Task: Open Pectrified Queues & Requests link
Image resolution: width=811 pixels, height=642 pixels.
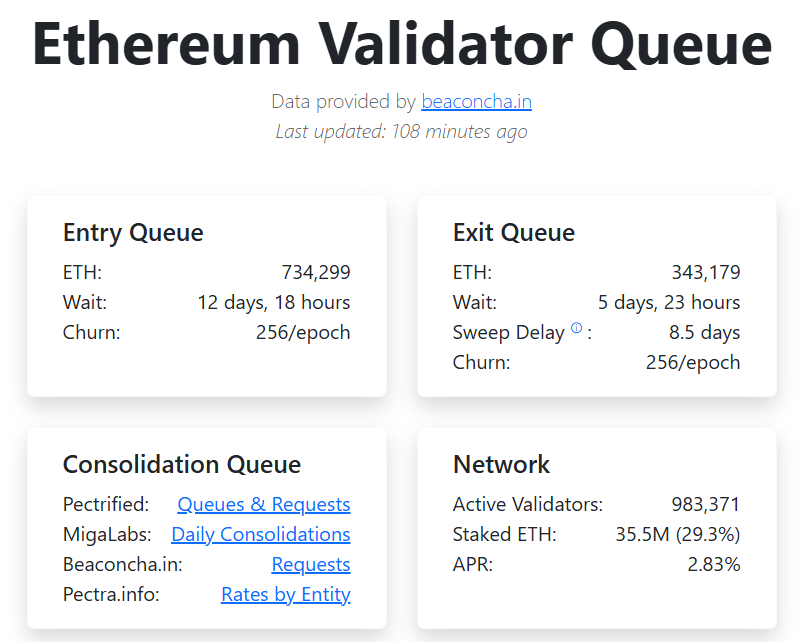Action: click(264, 504)
